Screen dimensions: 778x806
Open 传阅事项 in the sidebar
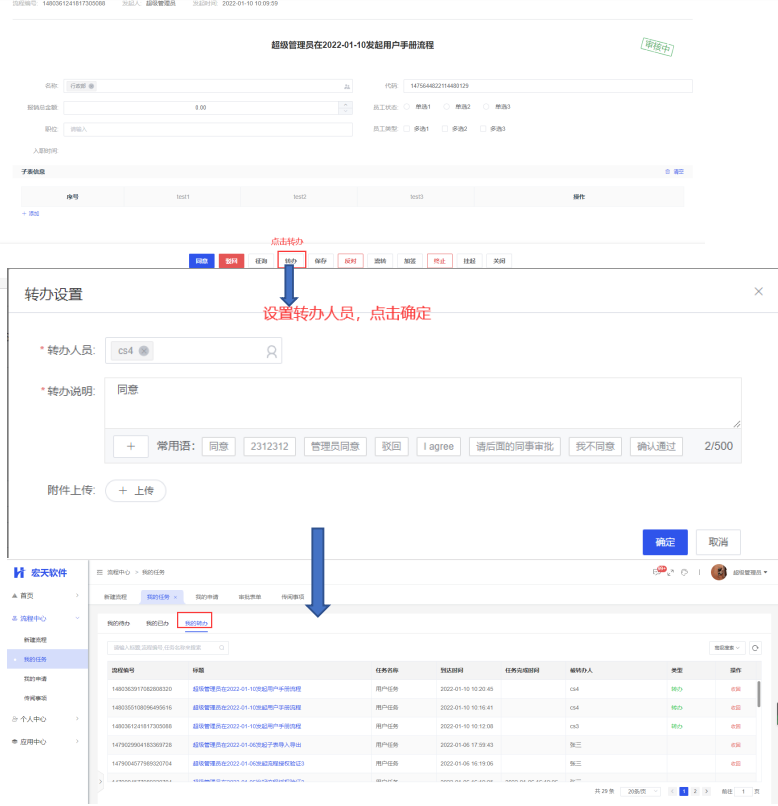(35, 698)
